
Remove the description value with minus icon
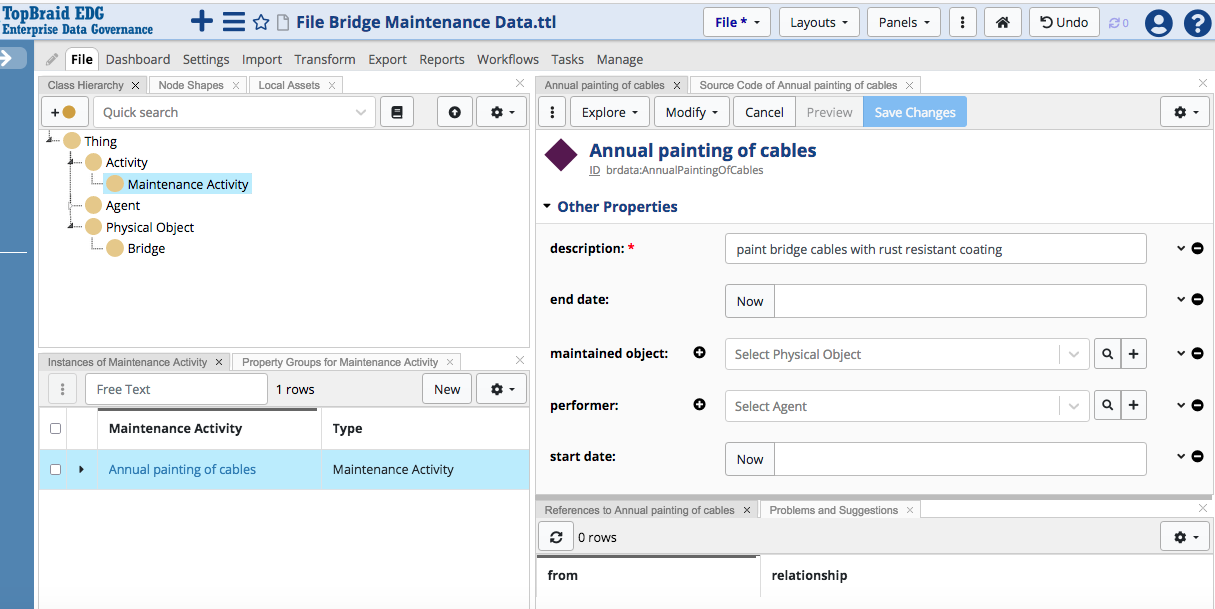[1197, 248]
